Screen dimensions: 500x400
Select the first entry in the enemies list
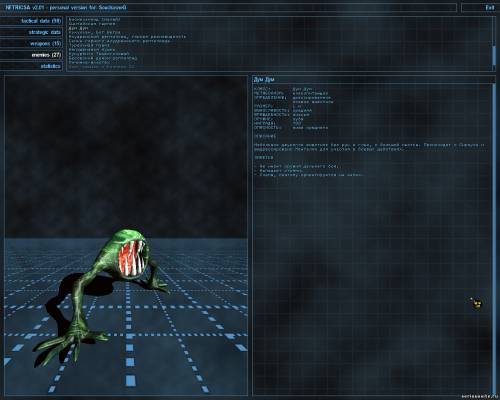(94, 19)
